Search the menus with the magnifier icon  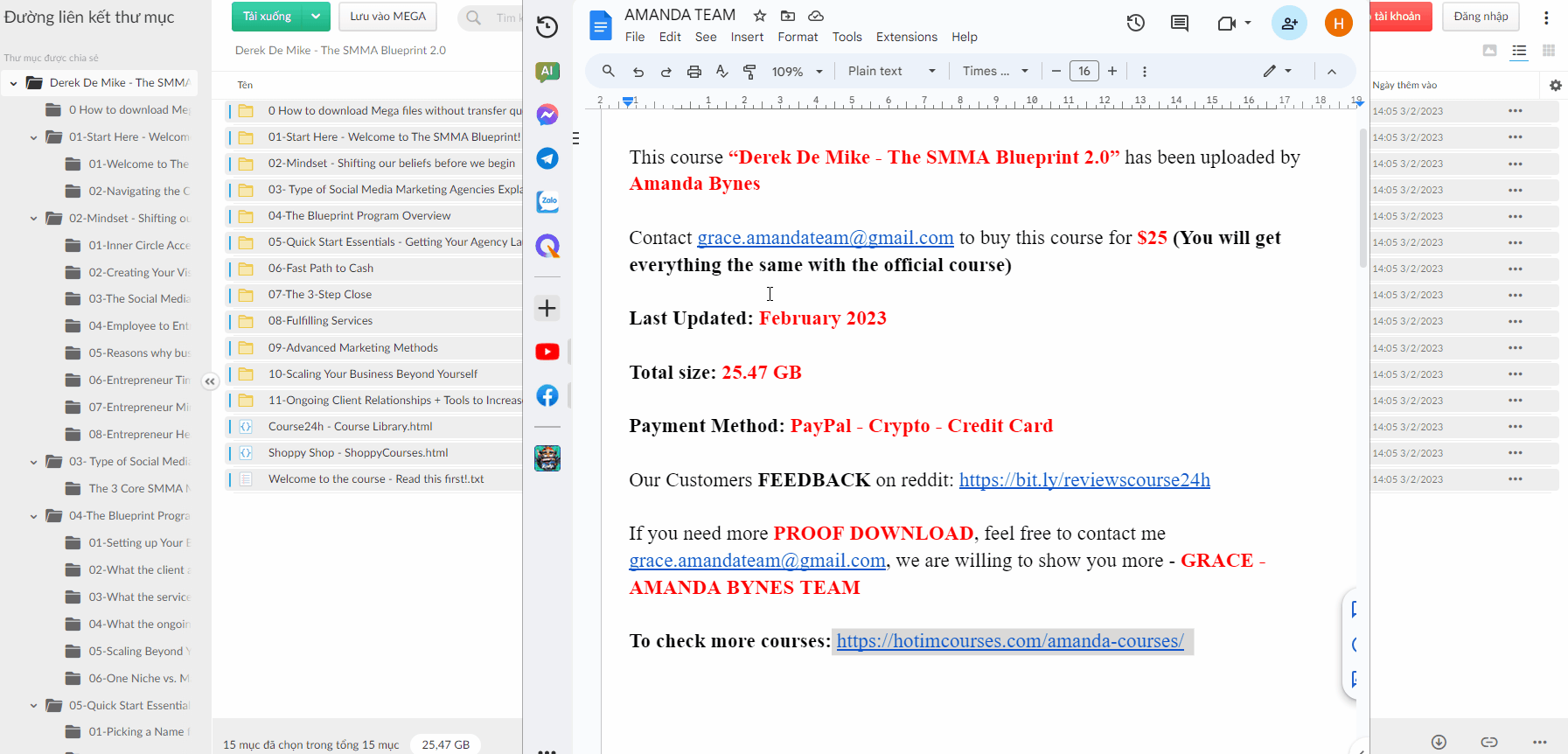(609, 71)
